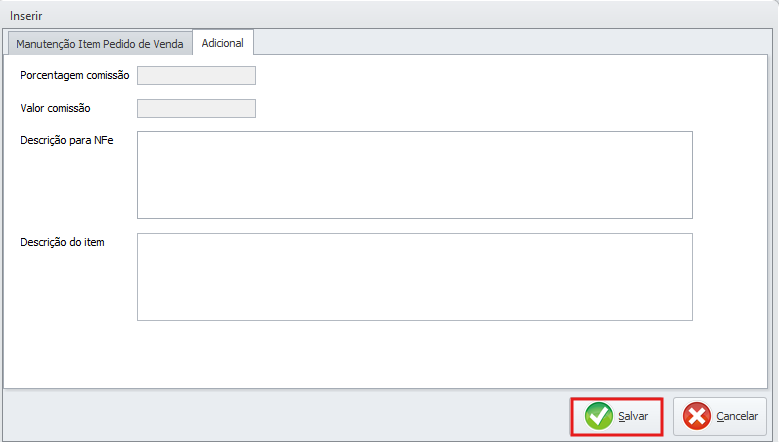The width and height of the screenshot is (779, 442).
Task: Click the underlined Salvar button text
Action: click(633, 415)
